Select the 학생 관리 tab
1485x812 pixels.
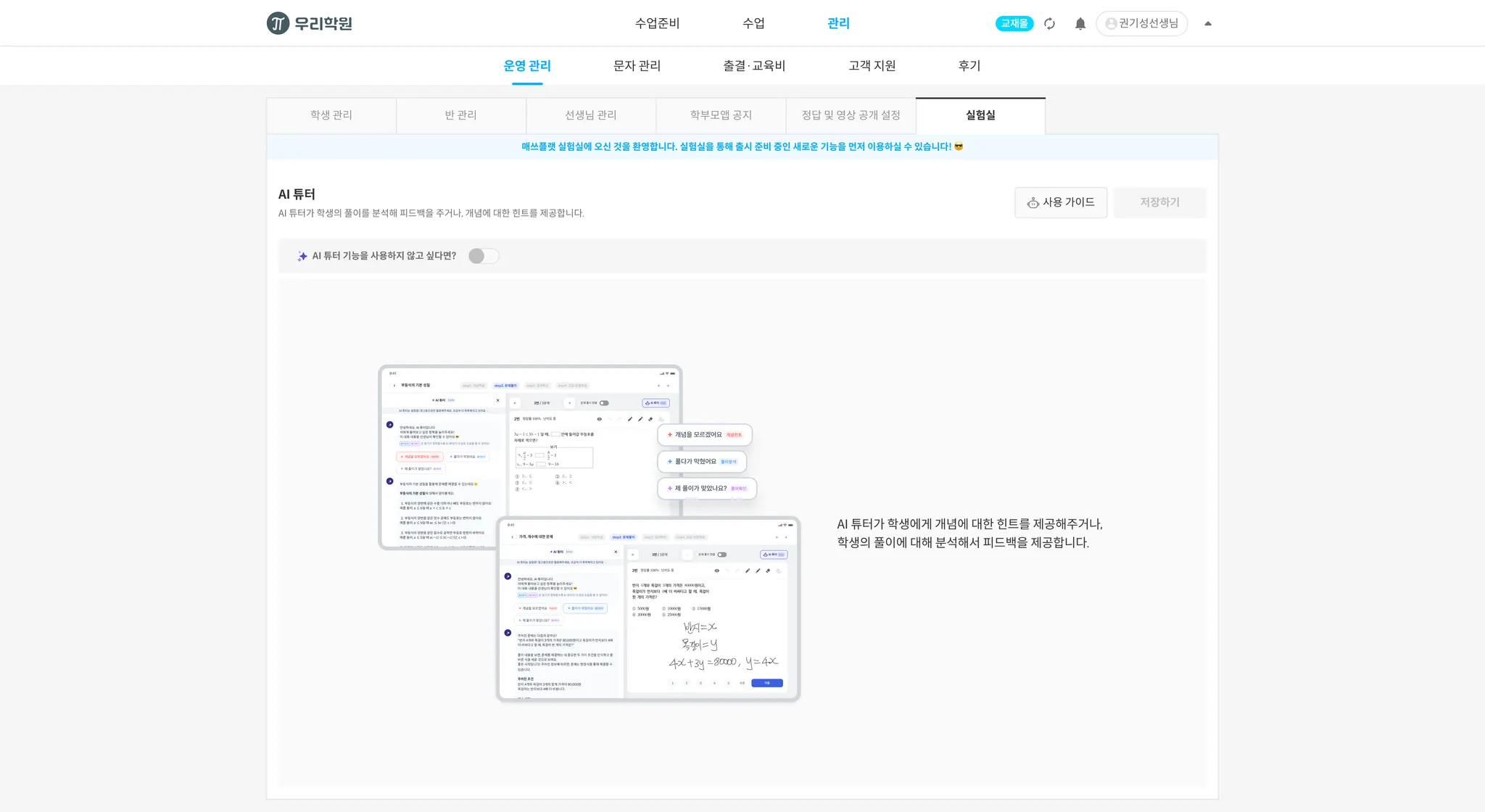pos(331,115)
